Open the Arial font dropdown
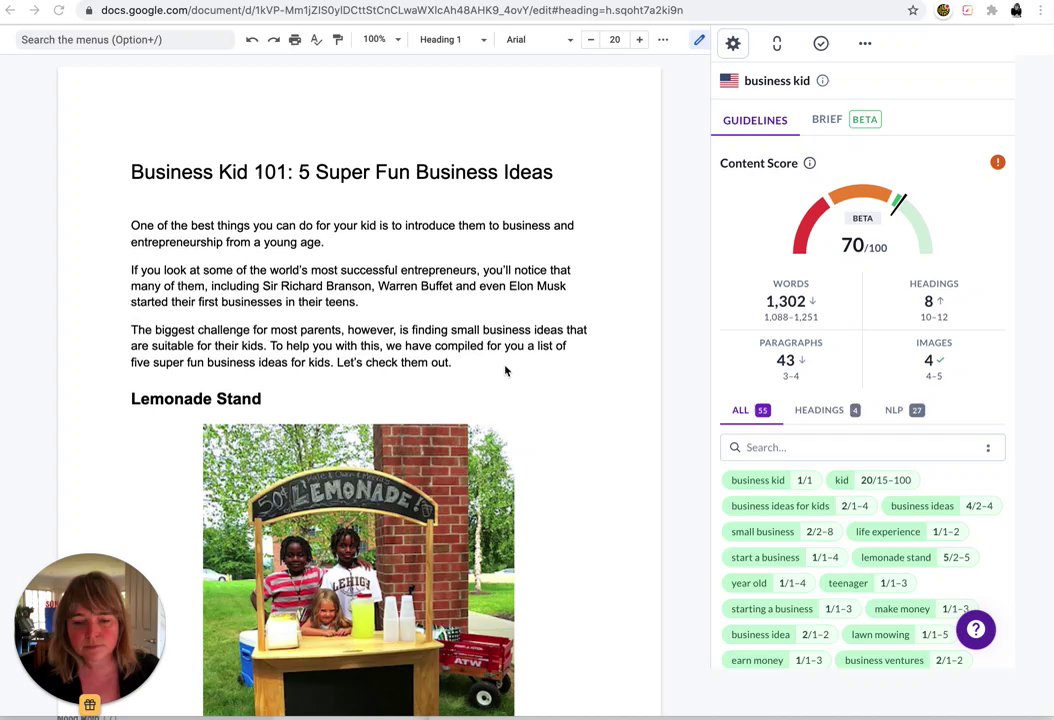1054x720 pixels. pyautogui.click(x=540, y=40)
